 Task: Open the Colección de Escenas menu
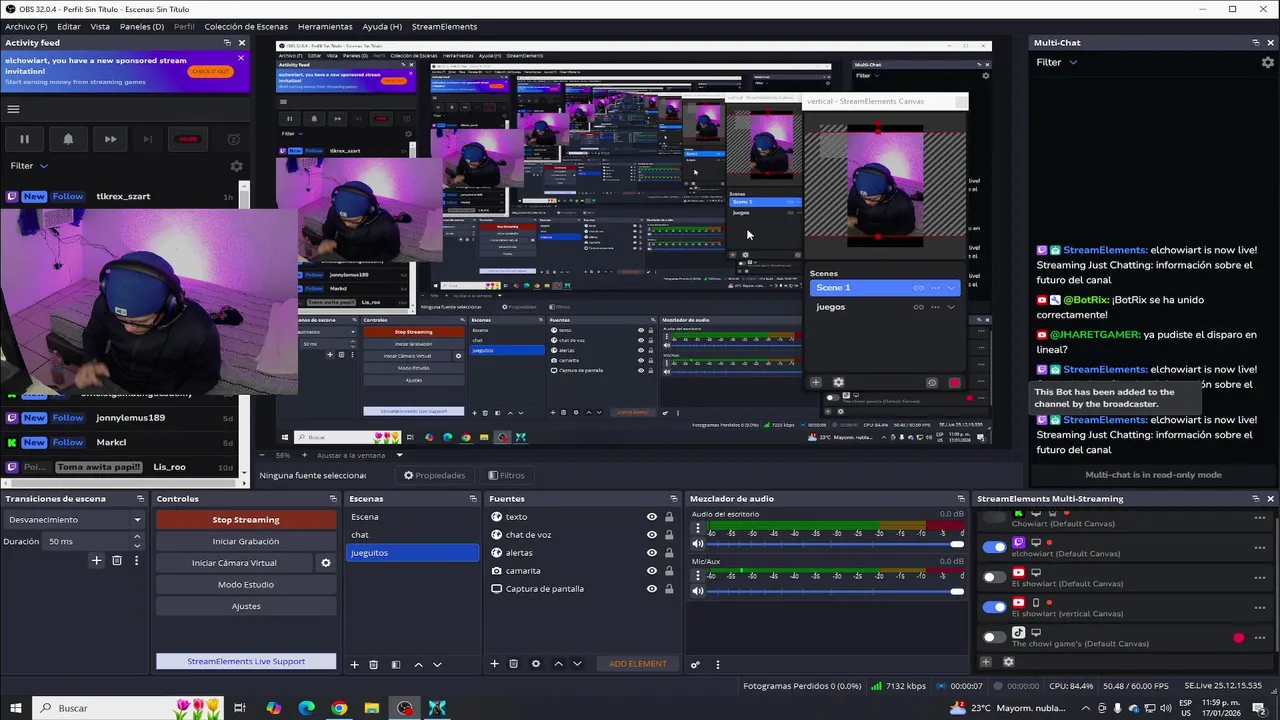click(246, 26)
